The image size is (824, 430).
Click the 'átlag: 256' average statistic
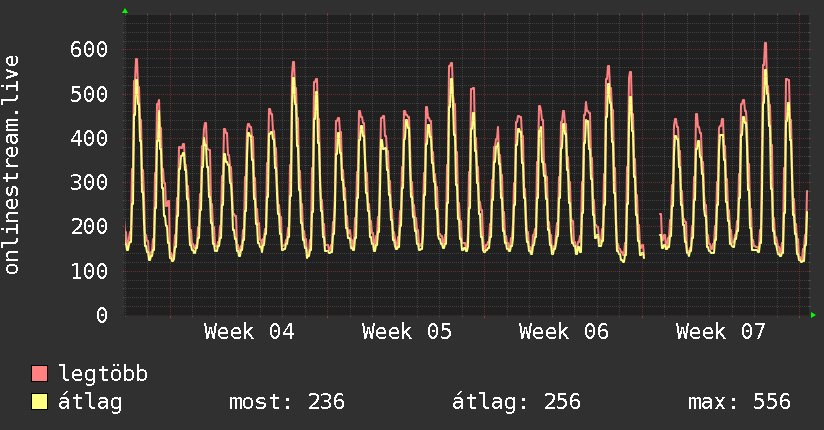[517, 403]
